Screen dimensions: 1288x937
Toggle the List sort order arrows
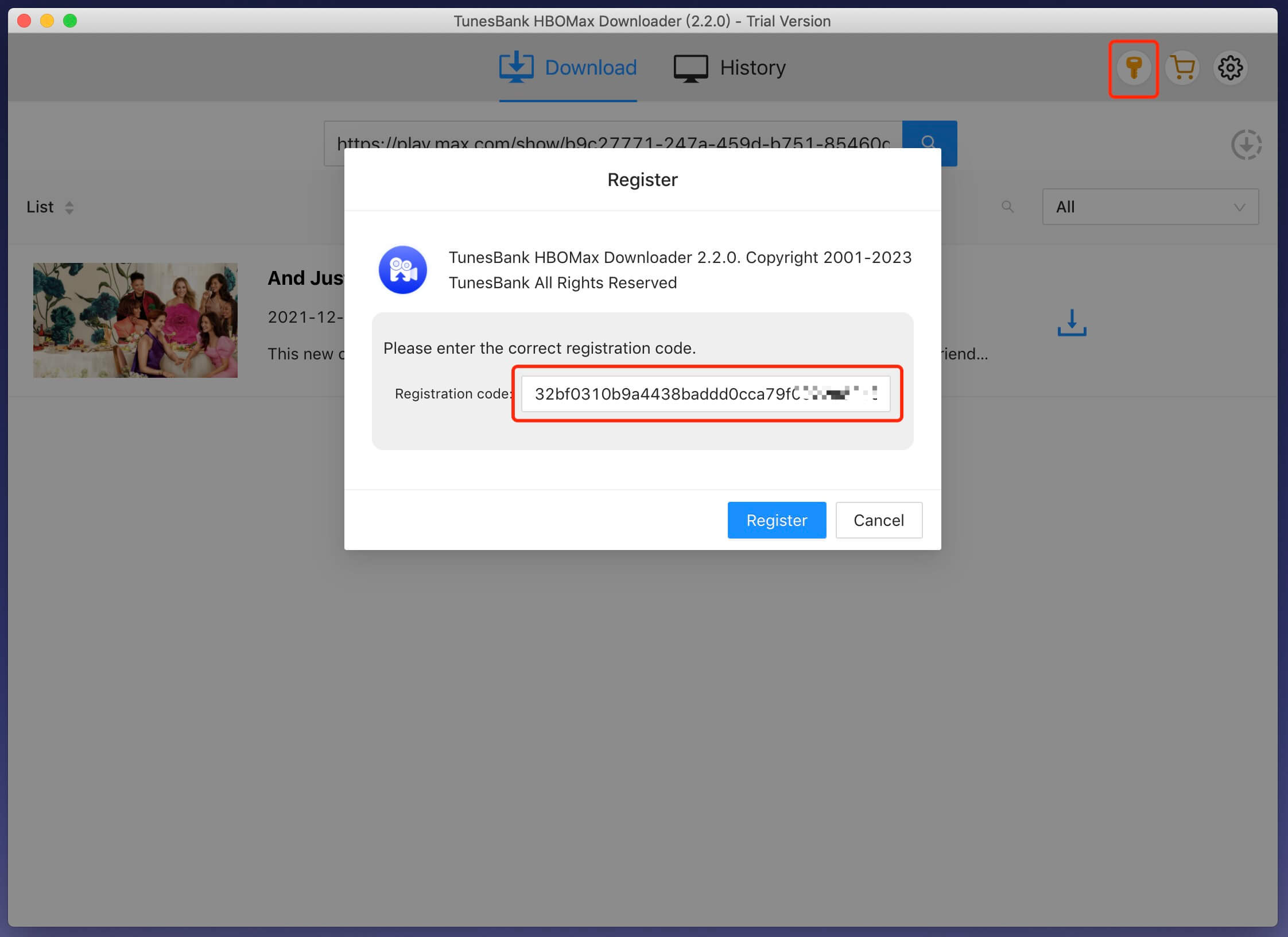(x=69, y=207)
